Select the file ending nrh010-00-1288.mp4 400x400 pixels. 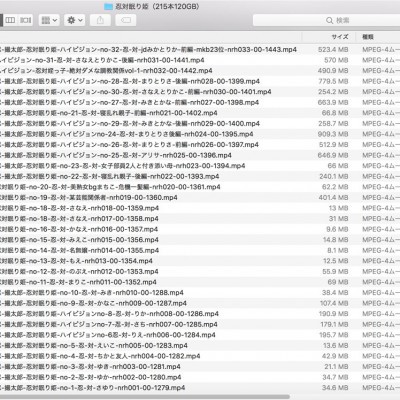pyautogui.click(x=200, y=293)
